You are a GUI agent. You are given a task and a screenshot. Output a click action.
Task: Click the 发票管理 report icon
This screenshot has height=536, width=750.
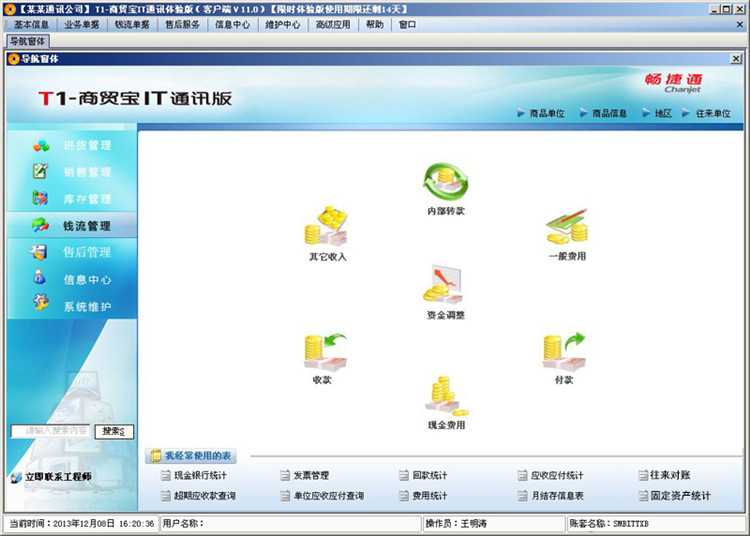click(x=285, y=475)
